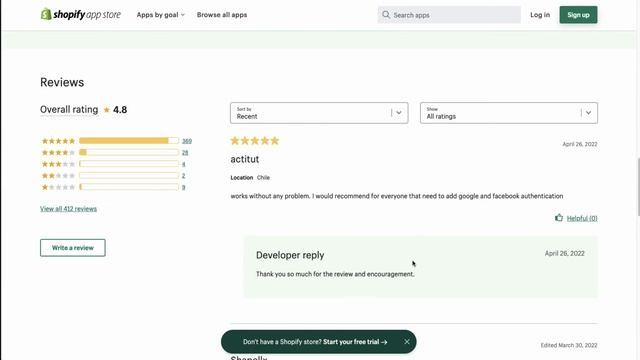Click the Developer reply heading
Screen dimensions: 640x360
pos(290,255)
